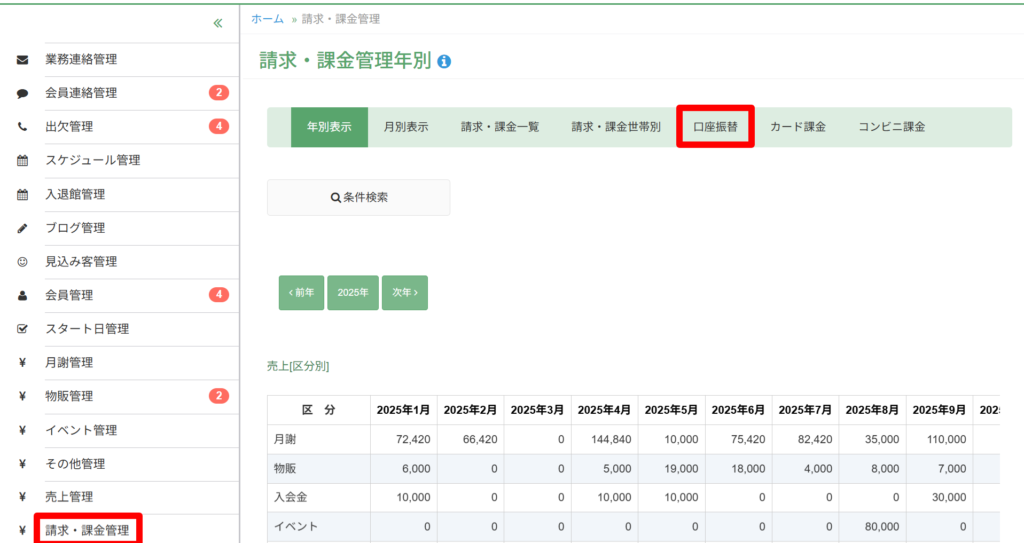Click the smiley icon beside 見込み客管理

point(22,262)
